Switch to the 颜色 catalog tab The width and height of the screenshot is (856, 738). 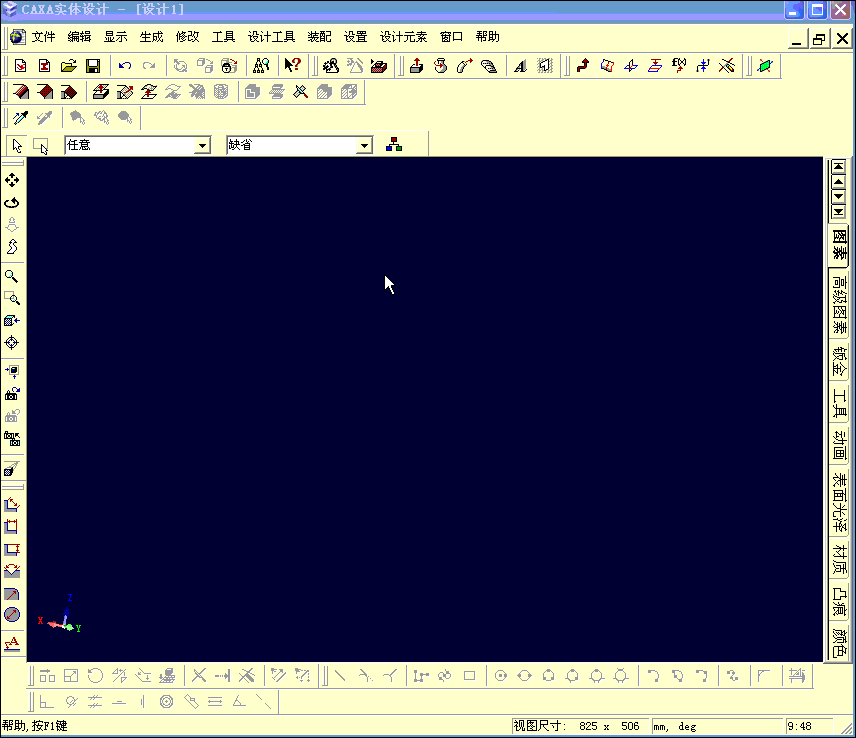point(839,643)
